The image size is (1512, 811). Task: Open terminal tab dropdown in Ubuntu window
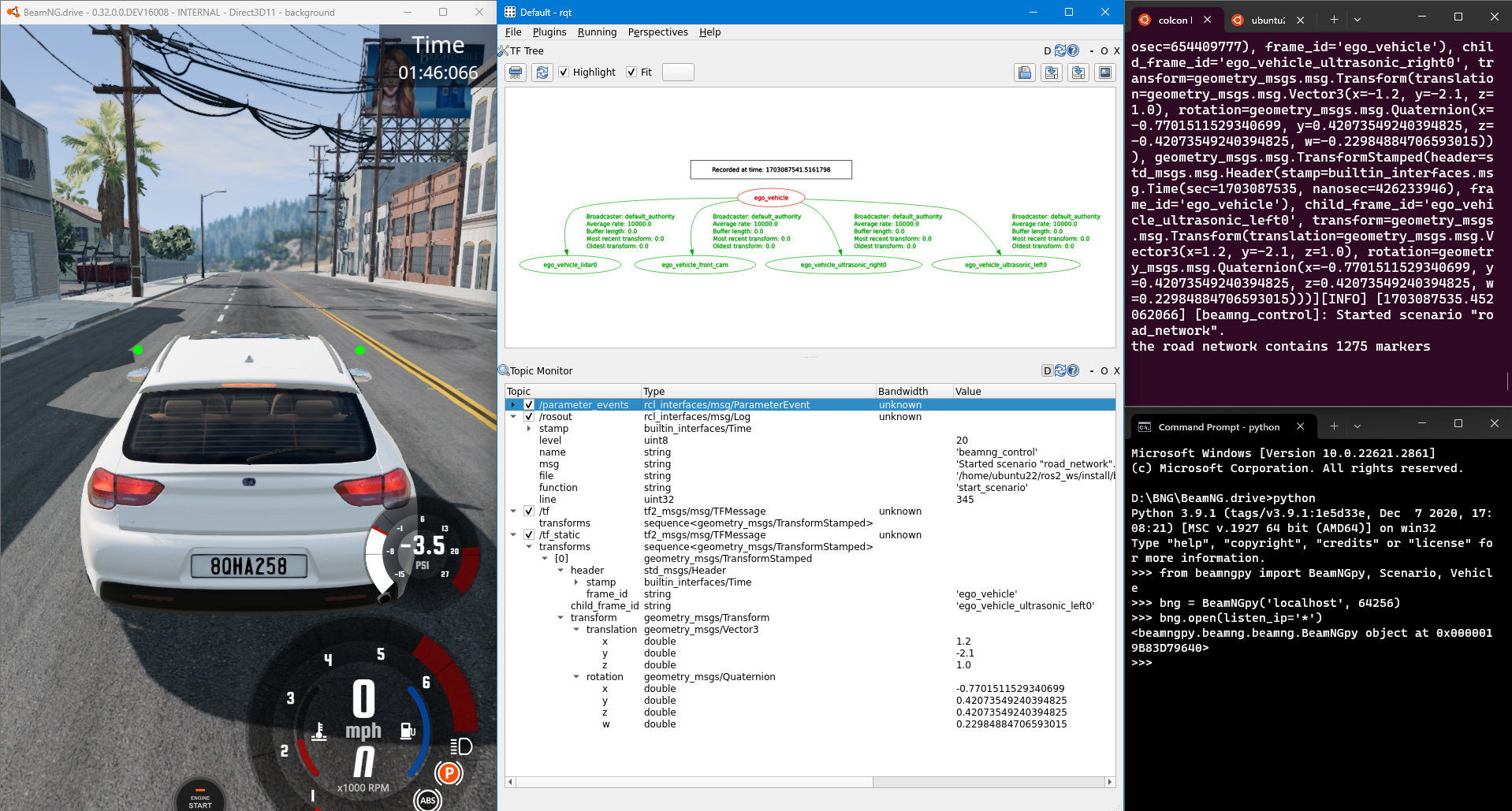1357,20
